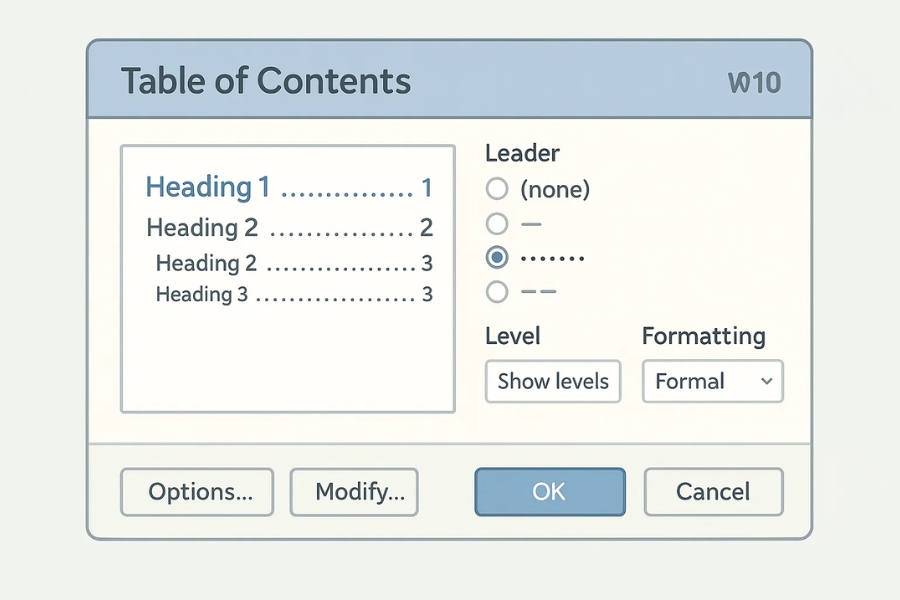Pick the dashed leader radio button
This screenshot has height=600, width=900.
click(x=497, y=292)
